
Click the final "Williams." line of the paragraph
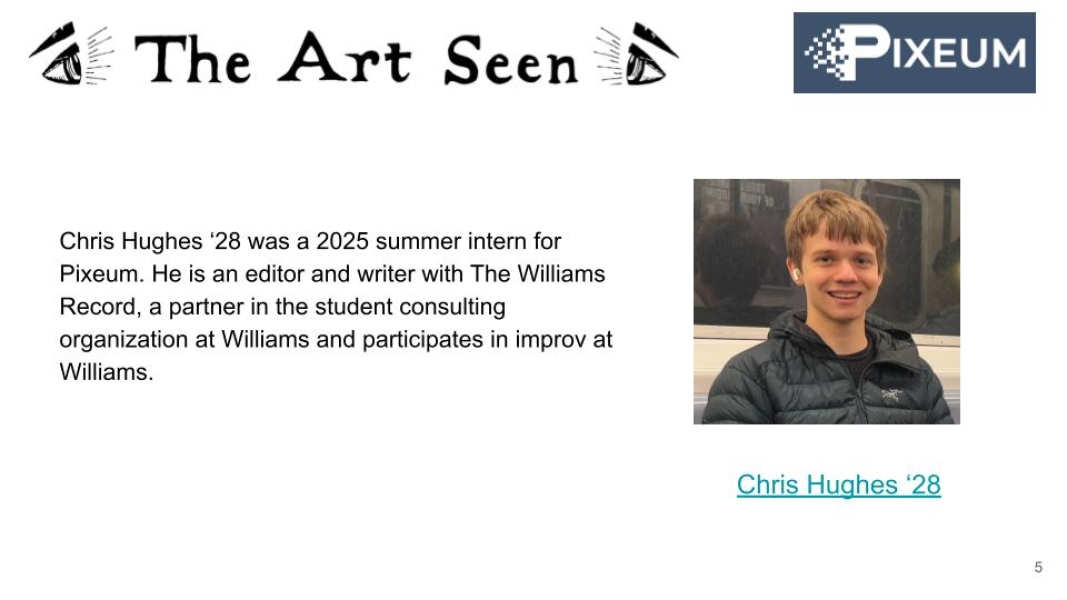coord(106,372)
